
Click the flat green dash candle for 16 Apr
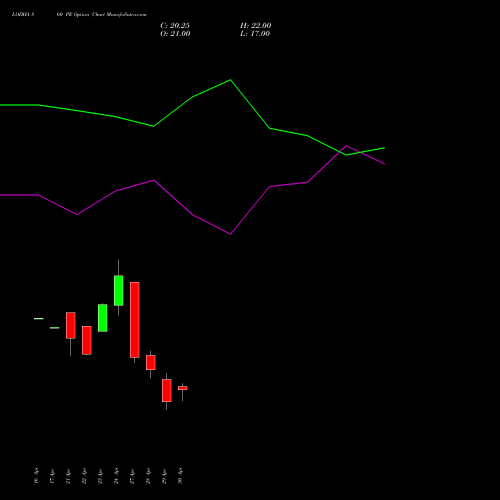[39, 319]
